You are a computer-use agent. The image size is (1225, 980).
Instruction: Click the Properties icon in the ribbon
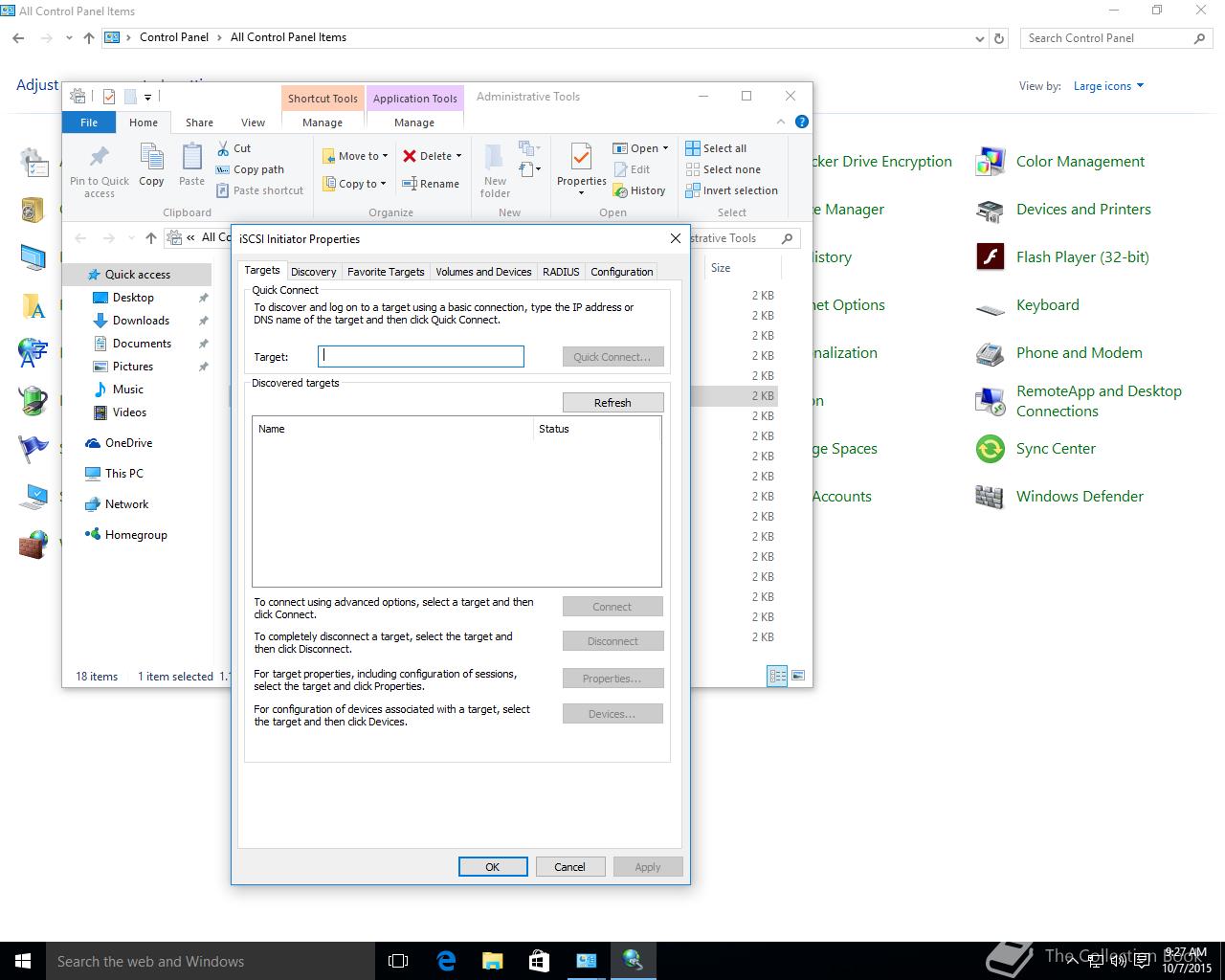tap(581, 158)
